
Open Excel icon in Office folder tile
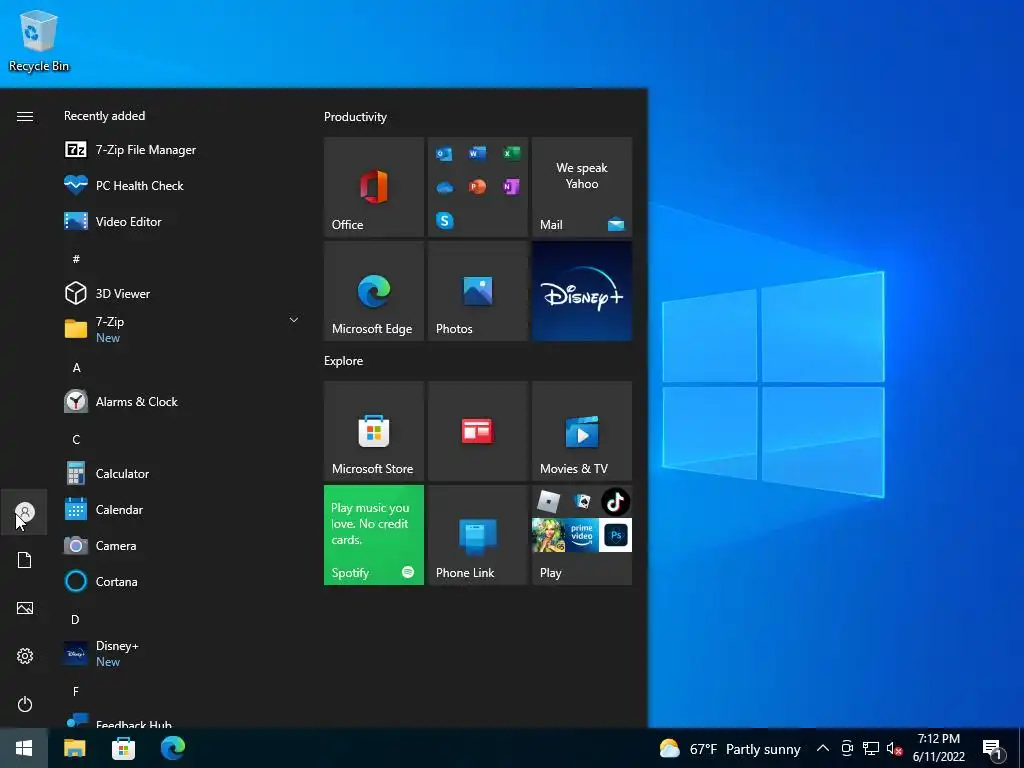click(511, 153)
